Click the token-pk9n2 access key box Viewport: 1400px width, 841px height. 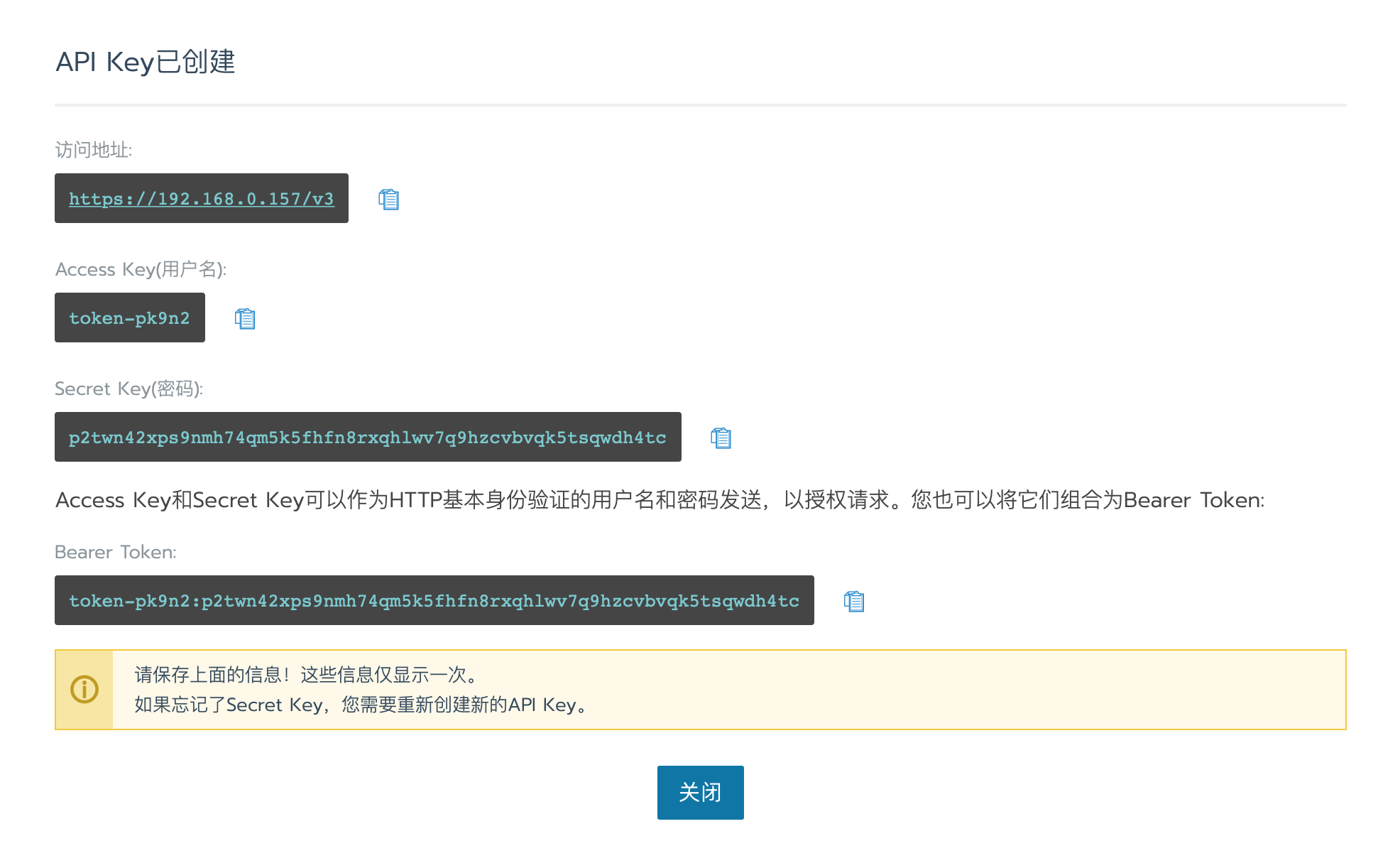(x=129, y=318)
